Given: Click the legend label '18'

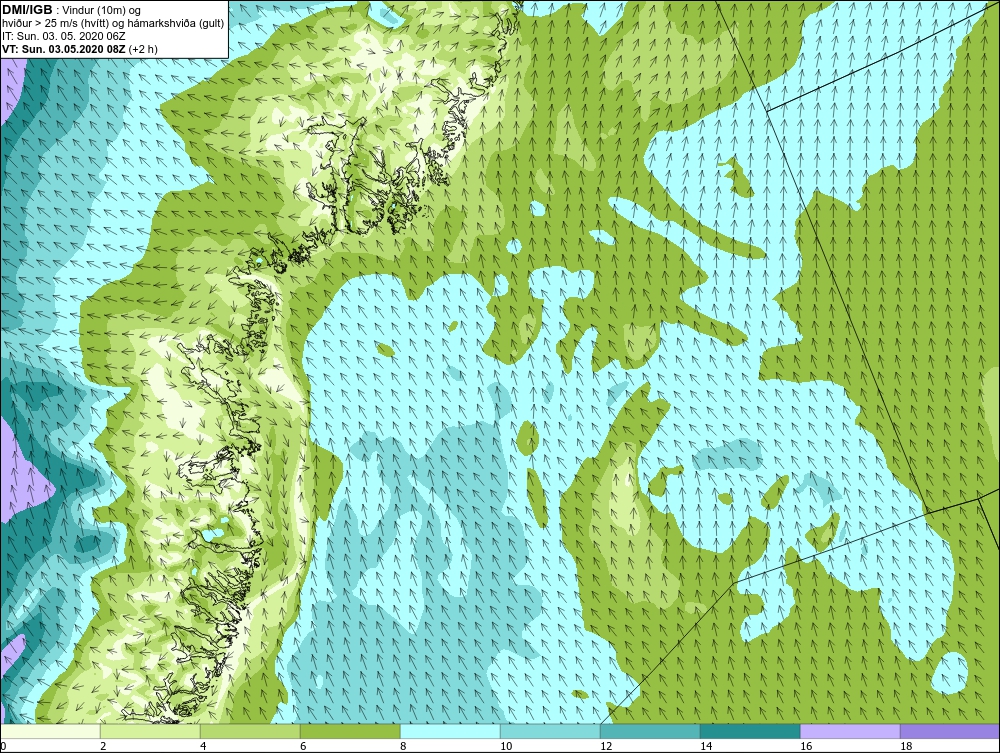Looking at the screenshot, I should [905, 746].
